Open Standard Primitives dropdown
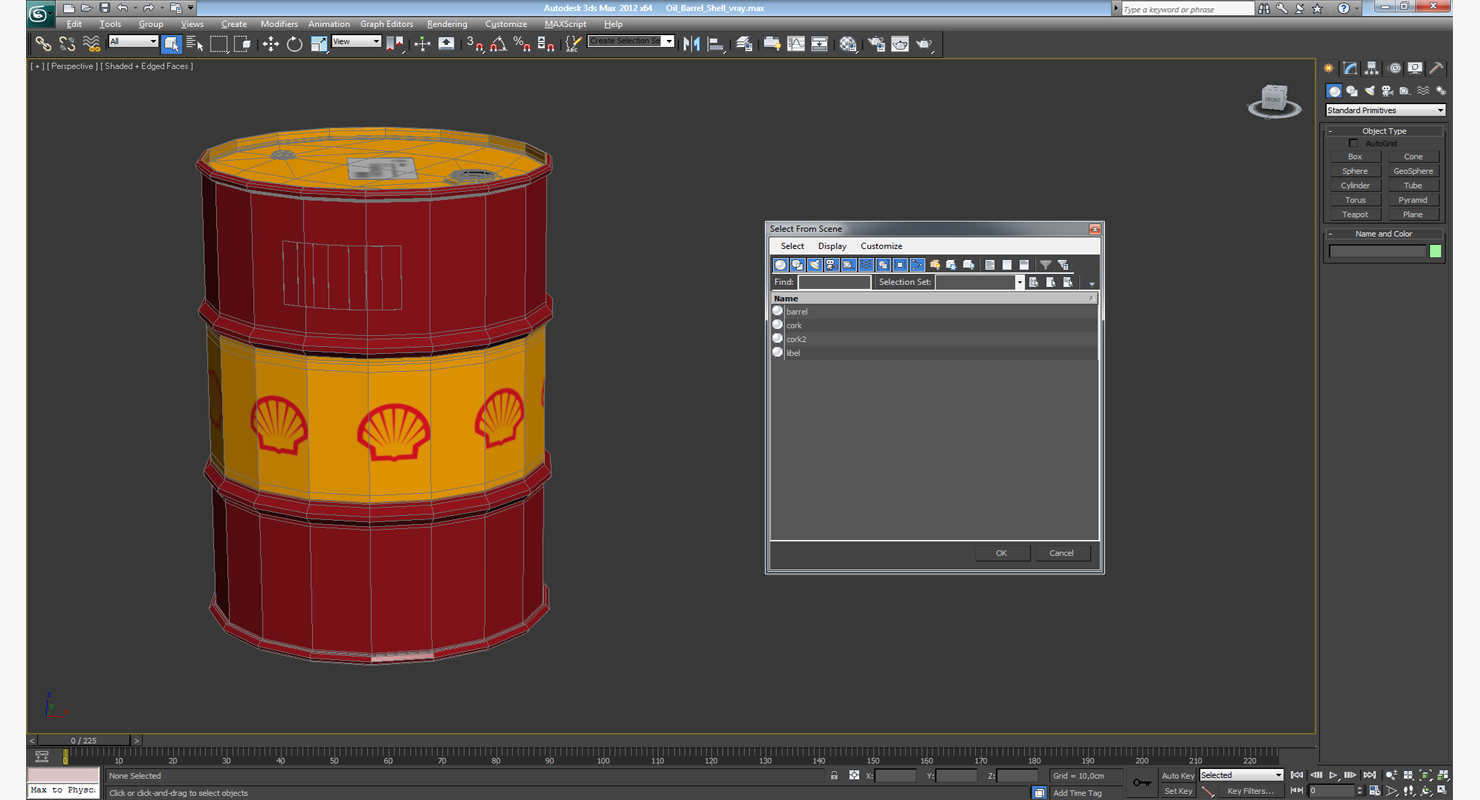 click(1385, 110)
